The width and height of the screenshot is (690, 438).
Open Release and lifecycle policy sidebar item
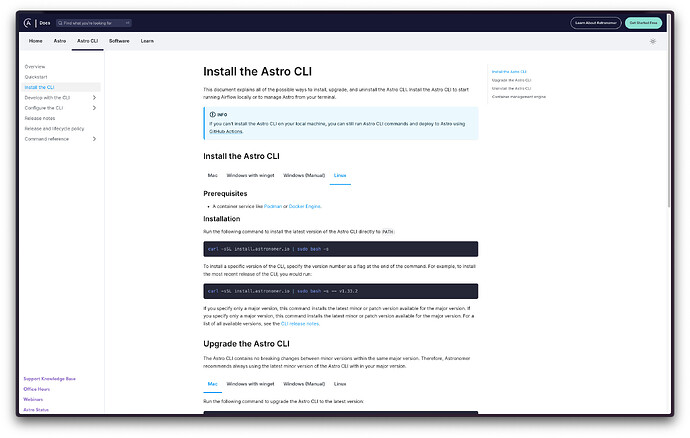point(54,129)
